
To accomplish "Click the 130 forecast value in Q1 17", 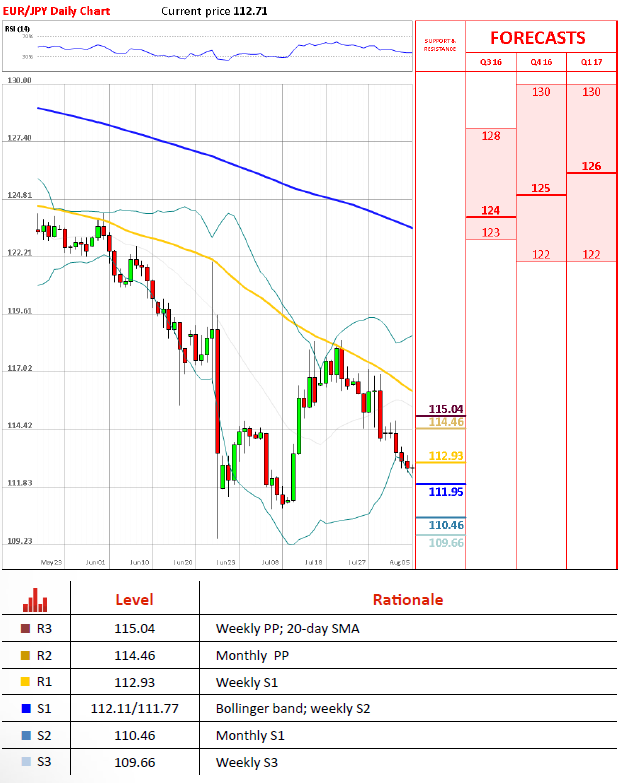I will click(592, 92).
